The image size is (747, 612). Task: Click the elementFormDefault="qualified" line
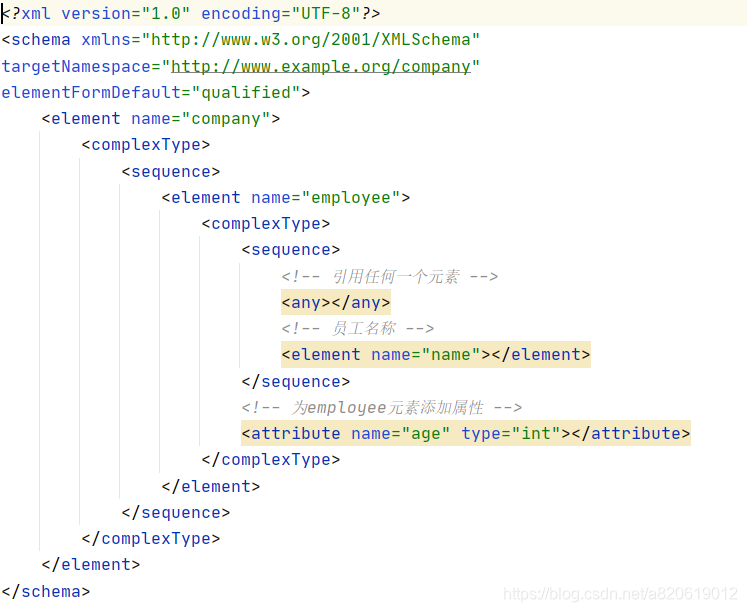pyautogui.click(x=156, y=92)
